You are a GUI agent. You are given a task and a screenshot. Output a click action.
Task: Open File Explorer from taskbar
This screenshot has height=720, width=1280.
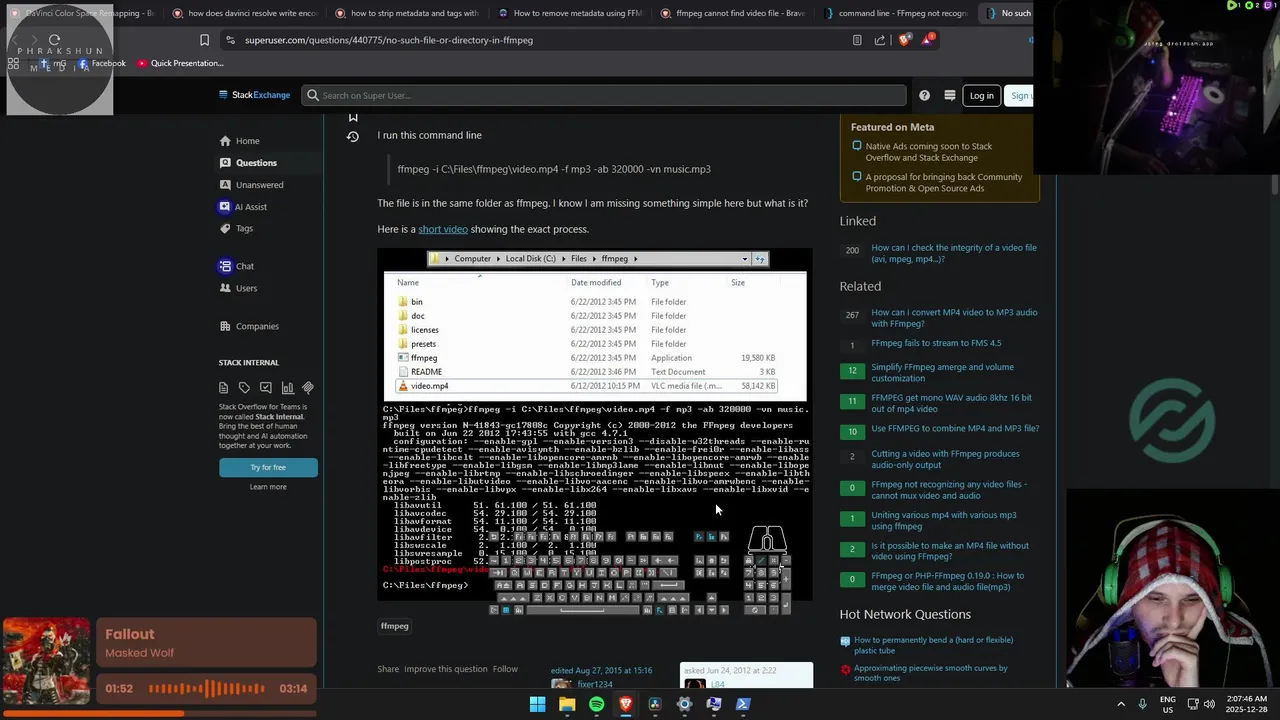567,704
